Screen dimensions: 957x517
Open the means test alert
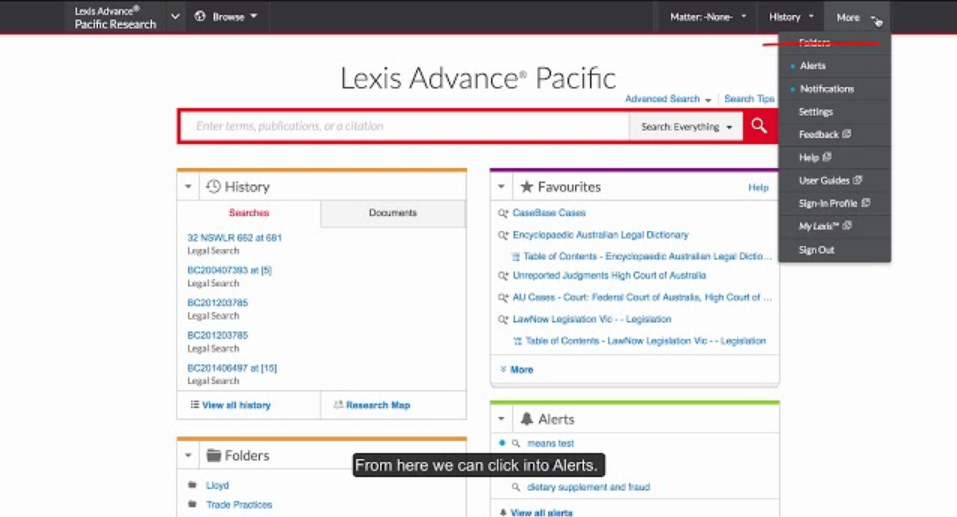551,443
